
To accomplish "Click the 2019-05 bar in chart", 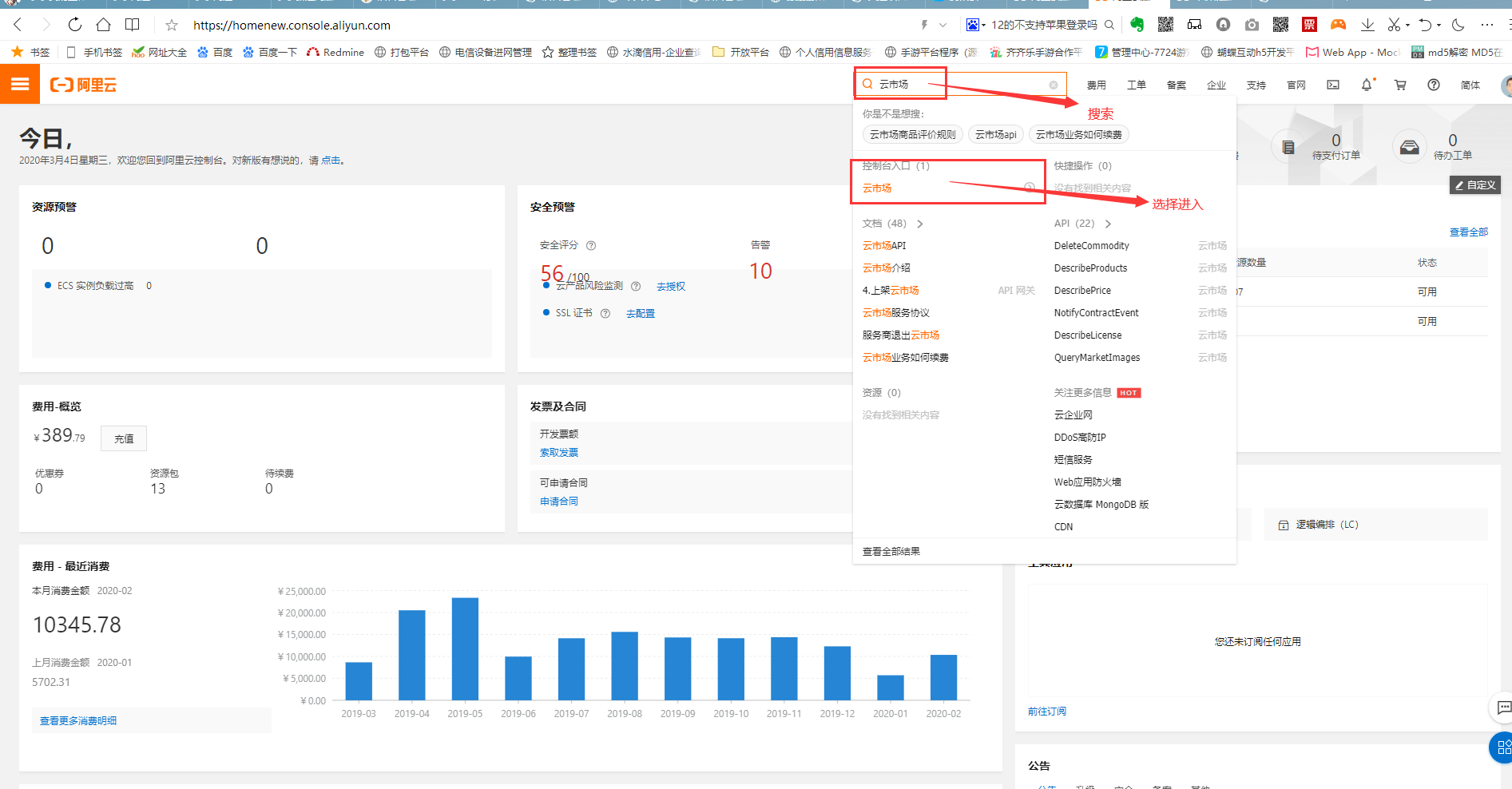I will click(465, 648).
